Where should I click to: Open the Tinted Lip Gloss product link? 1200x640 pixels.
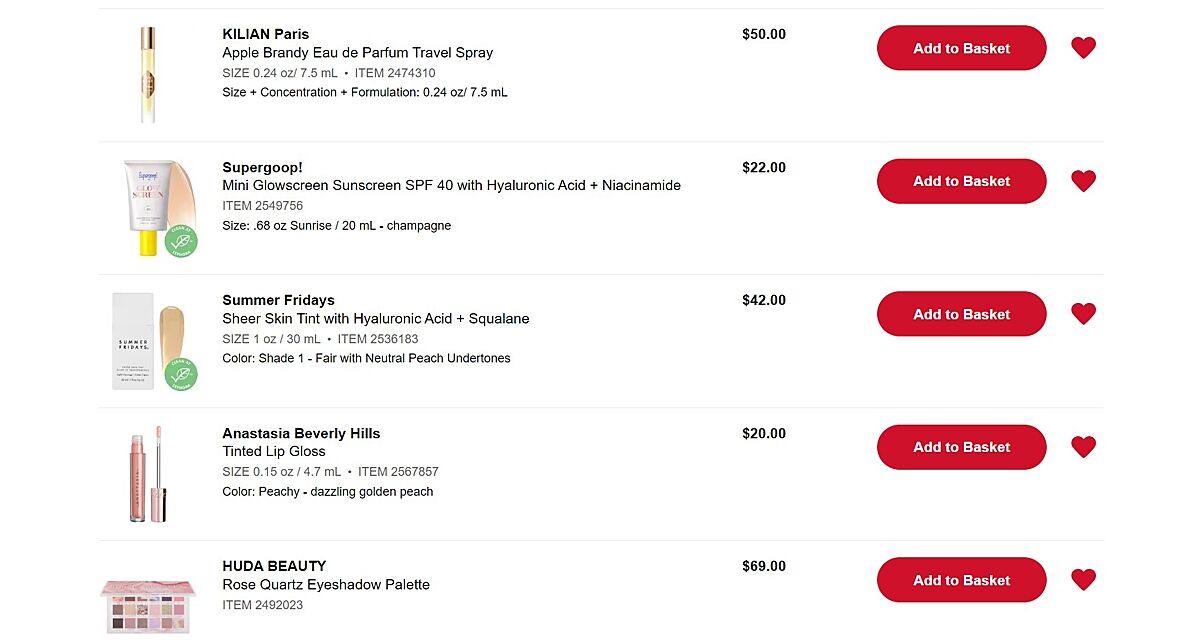pos(274,452)
